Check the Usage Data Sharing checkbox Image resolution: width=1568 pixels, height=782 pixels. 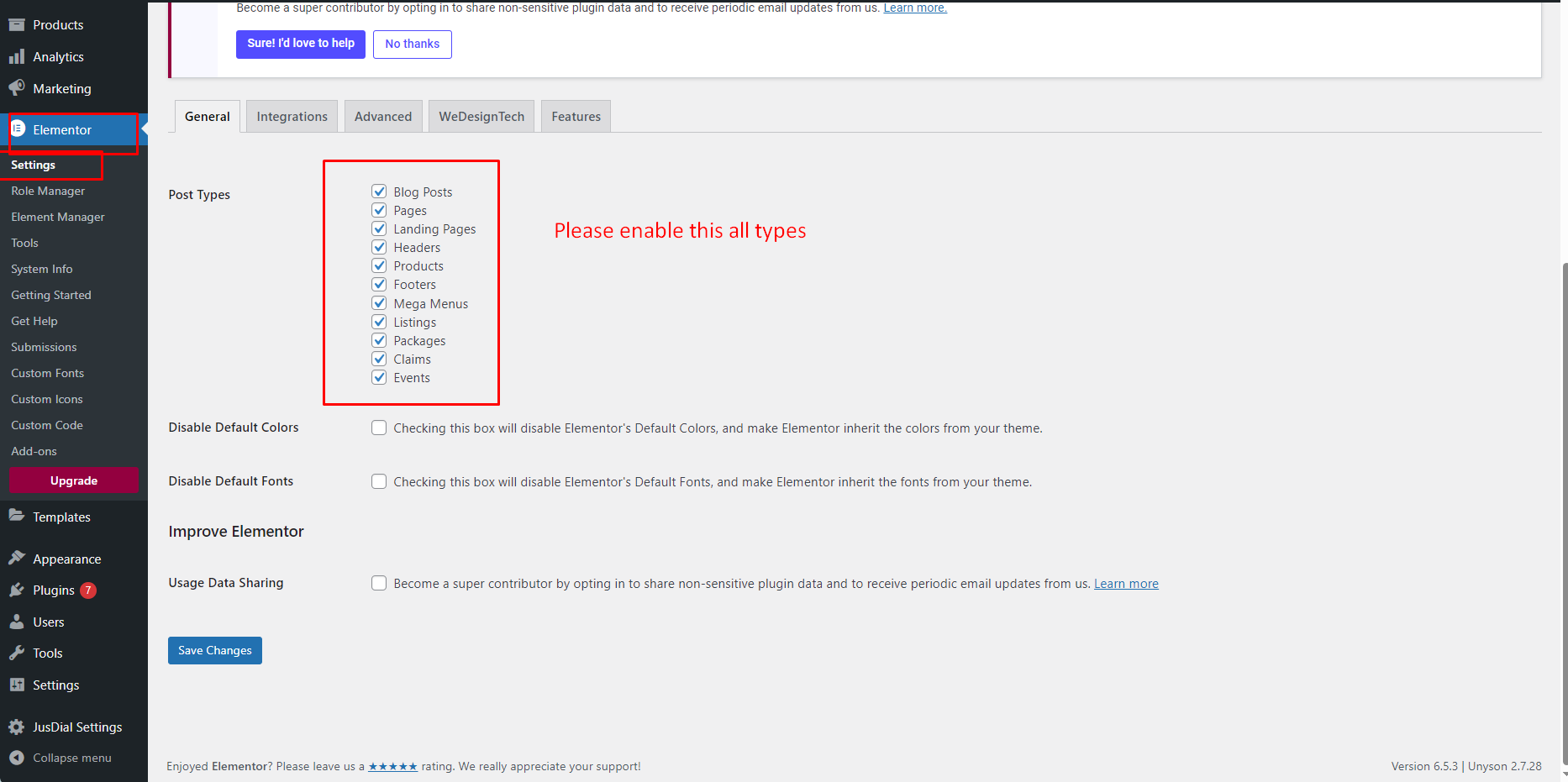coord(379,583)
